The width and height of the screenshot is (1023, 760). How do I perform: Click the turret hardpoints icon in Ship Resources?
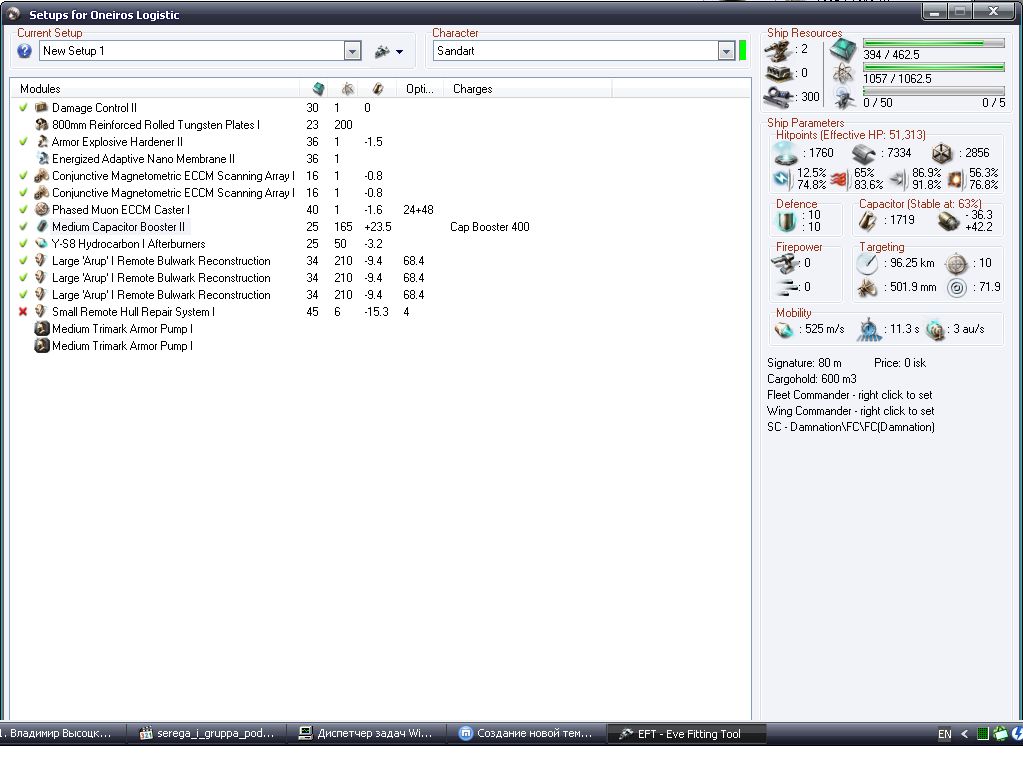(x=779, y=50)
